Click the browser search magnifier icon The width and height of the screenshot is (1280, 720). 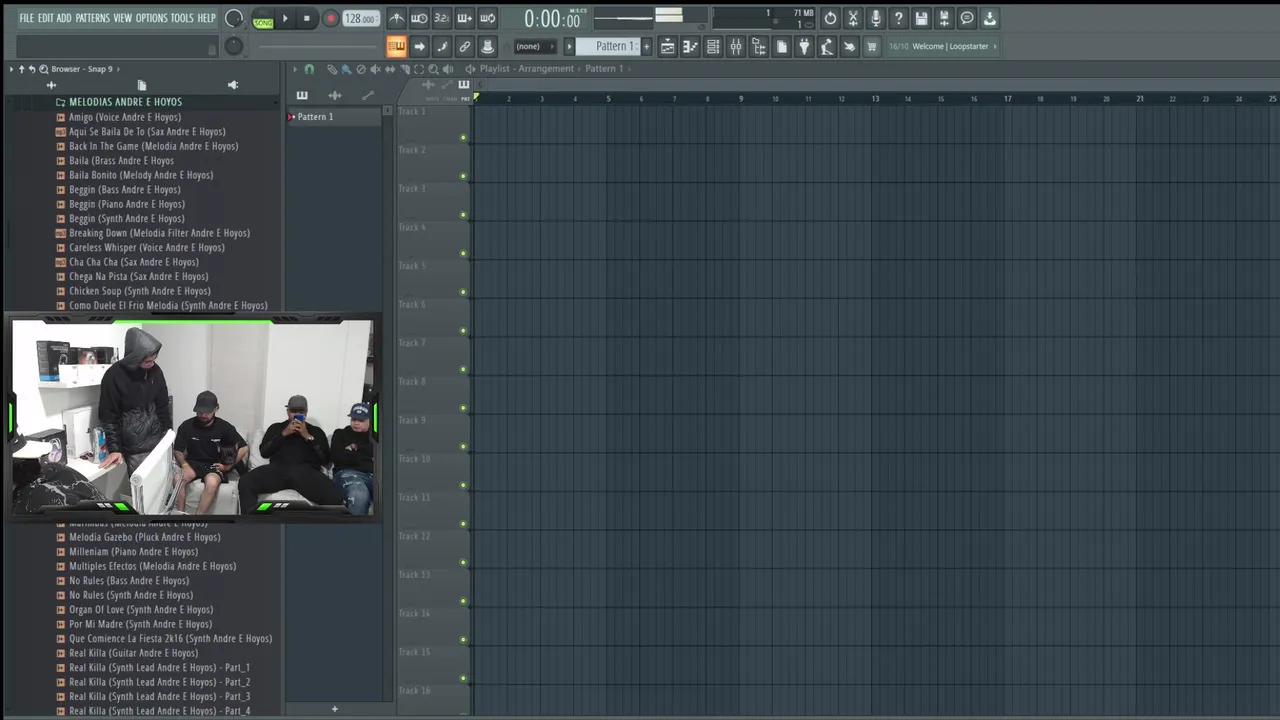click(43, 69)
